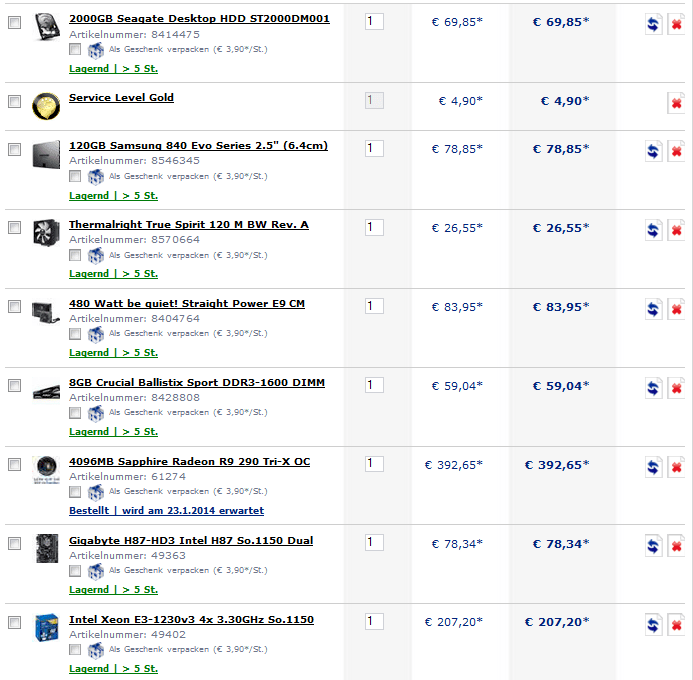Remove the Seagate Desktop HDD from cart

click(x=676, y=24)
